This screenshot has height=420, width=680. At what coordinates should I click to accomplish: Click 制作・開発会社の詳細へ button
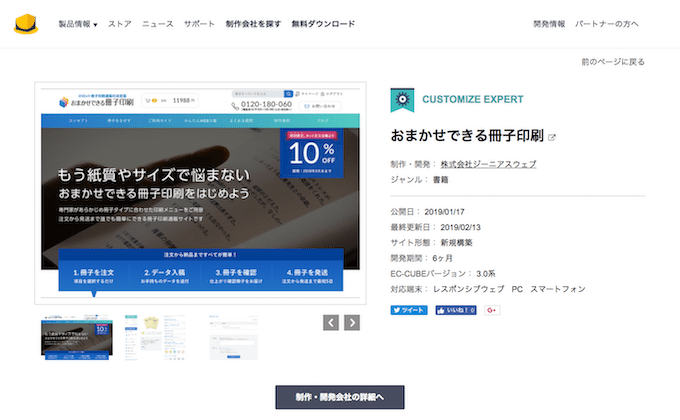pyautogui.click(x=340, y=397)
